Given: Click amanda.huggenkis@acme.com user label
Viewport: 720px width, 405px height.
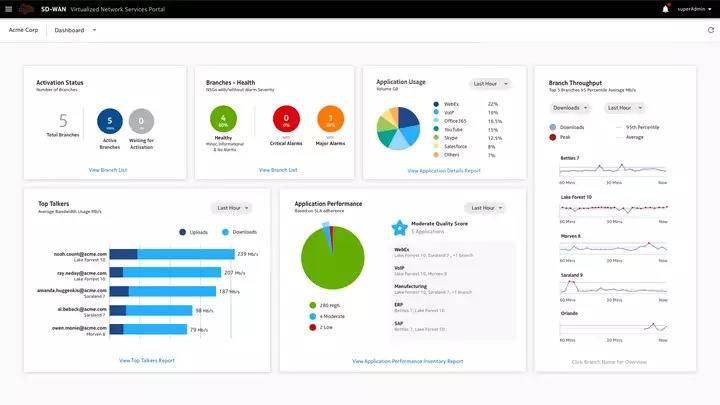Looking at the screenshot, I should (72, 291).
